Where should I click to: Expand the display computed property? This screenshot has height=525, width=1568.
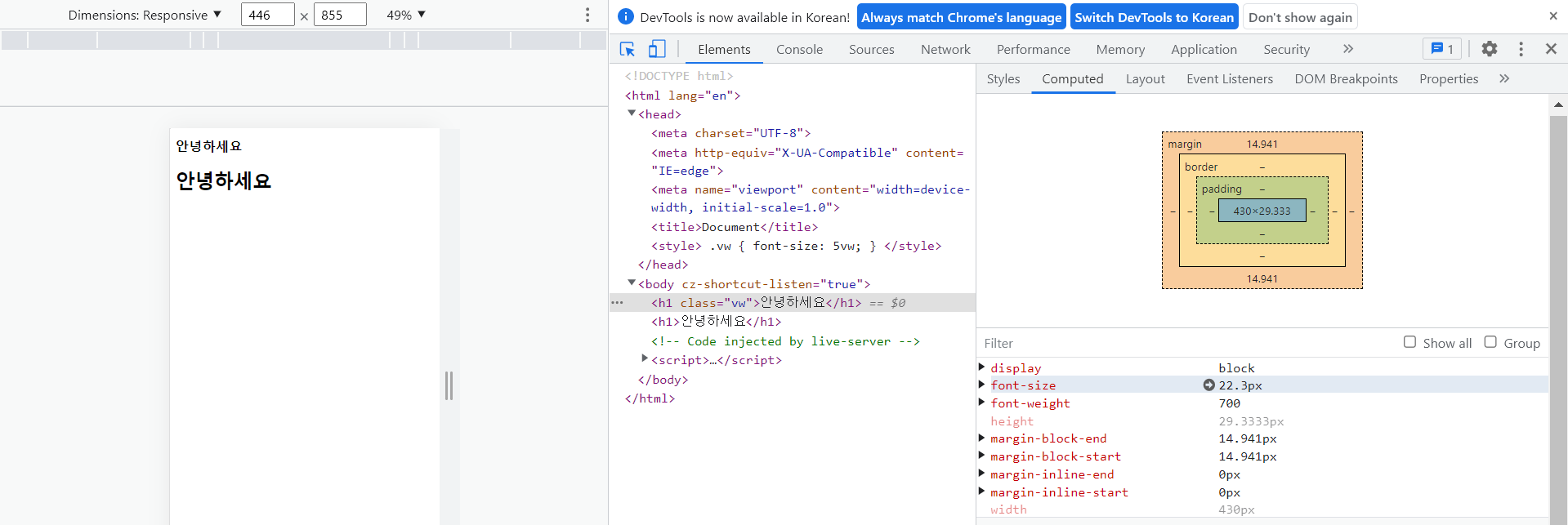pyautogui.click(x=982, y=367)
